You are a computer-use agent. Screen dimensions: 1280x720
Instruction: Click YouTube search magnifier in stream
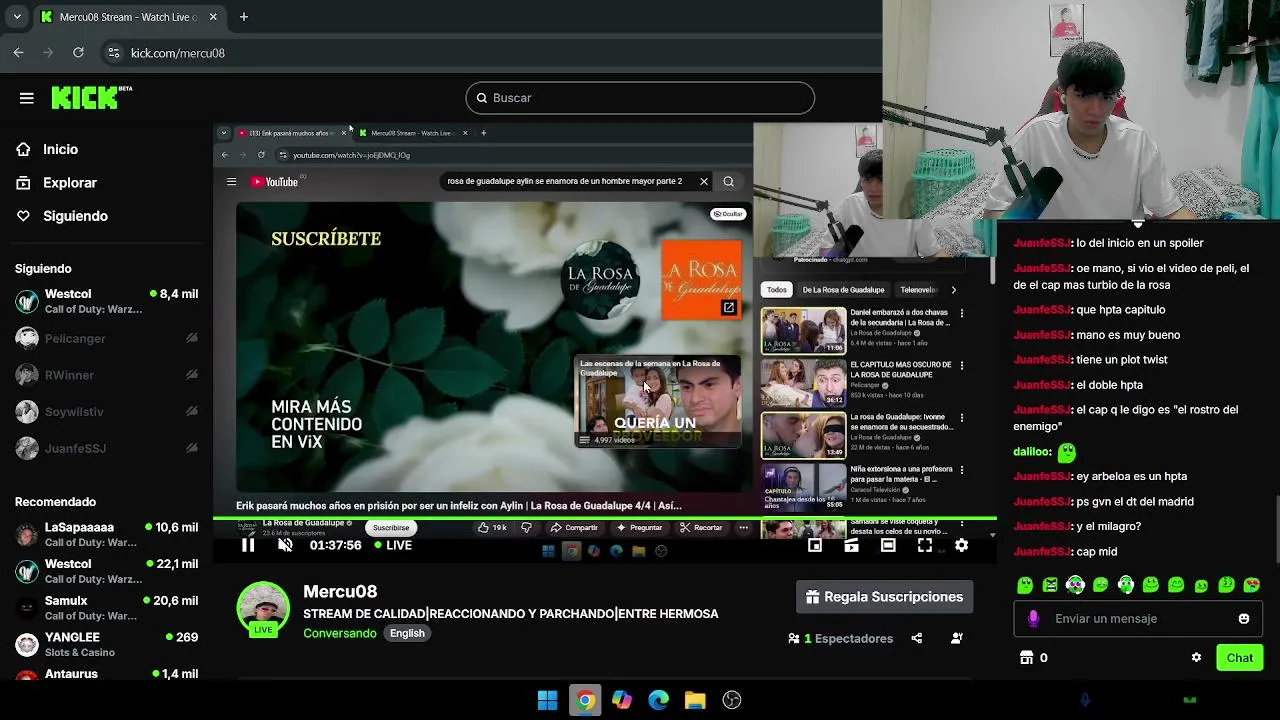(729, 182)
